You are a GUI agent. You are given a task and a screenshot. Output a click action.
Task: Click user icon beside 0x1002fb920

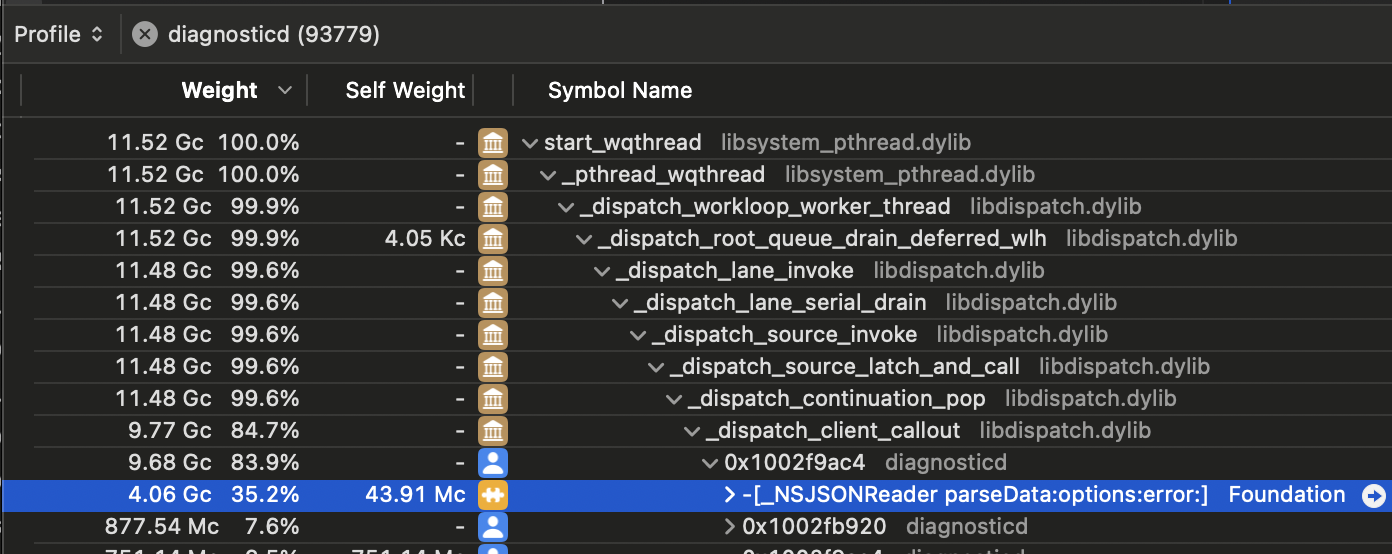[492, 527]
